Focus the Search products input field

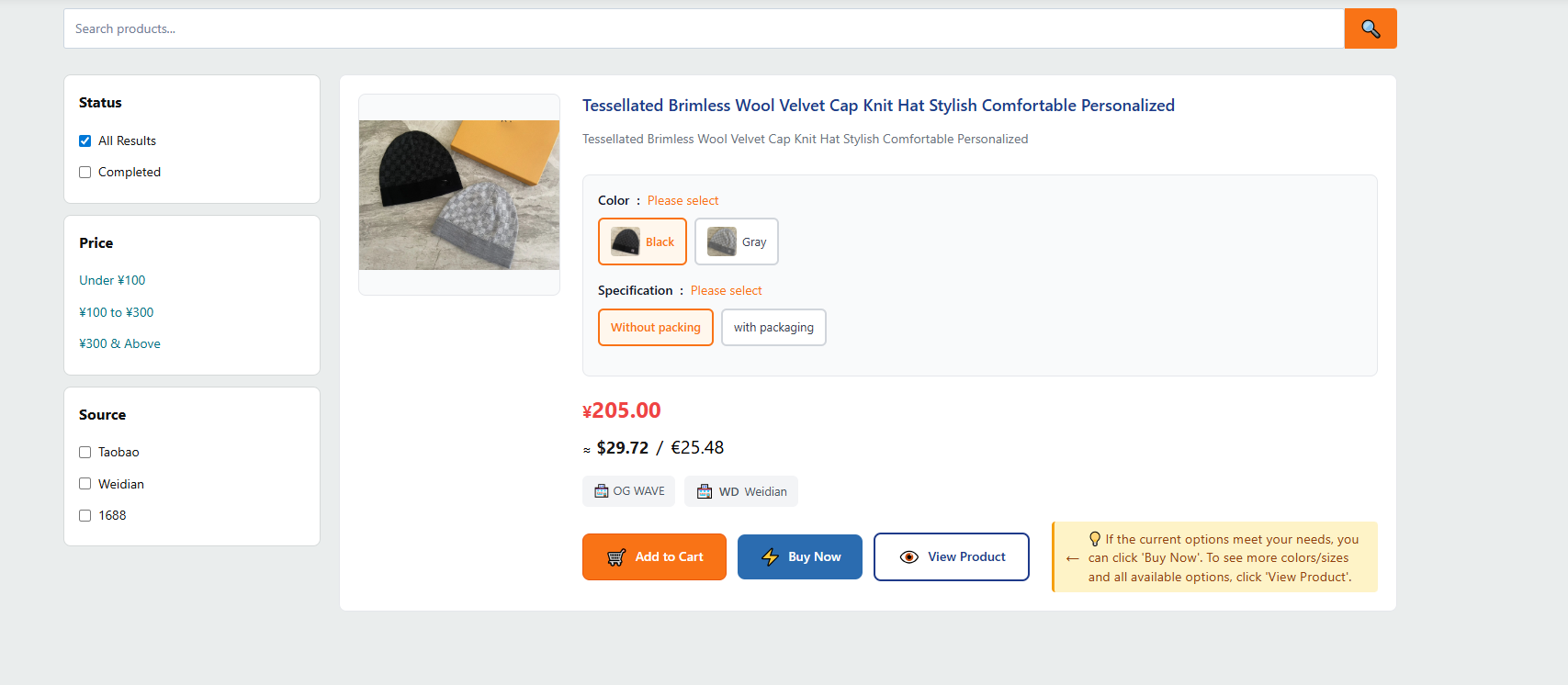coord(704,28)
